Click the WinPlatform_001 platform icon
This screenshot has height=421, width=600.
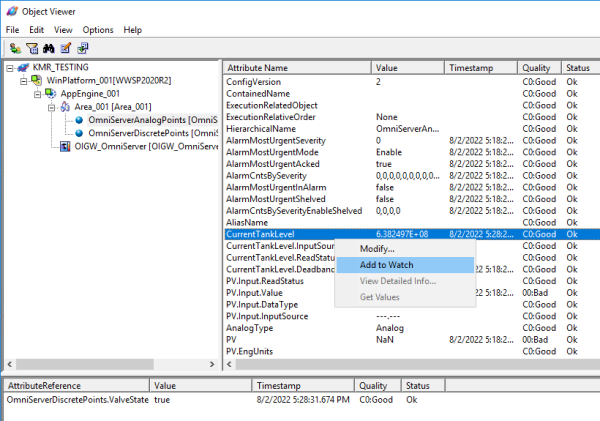coord(37,80)
